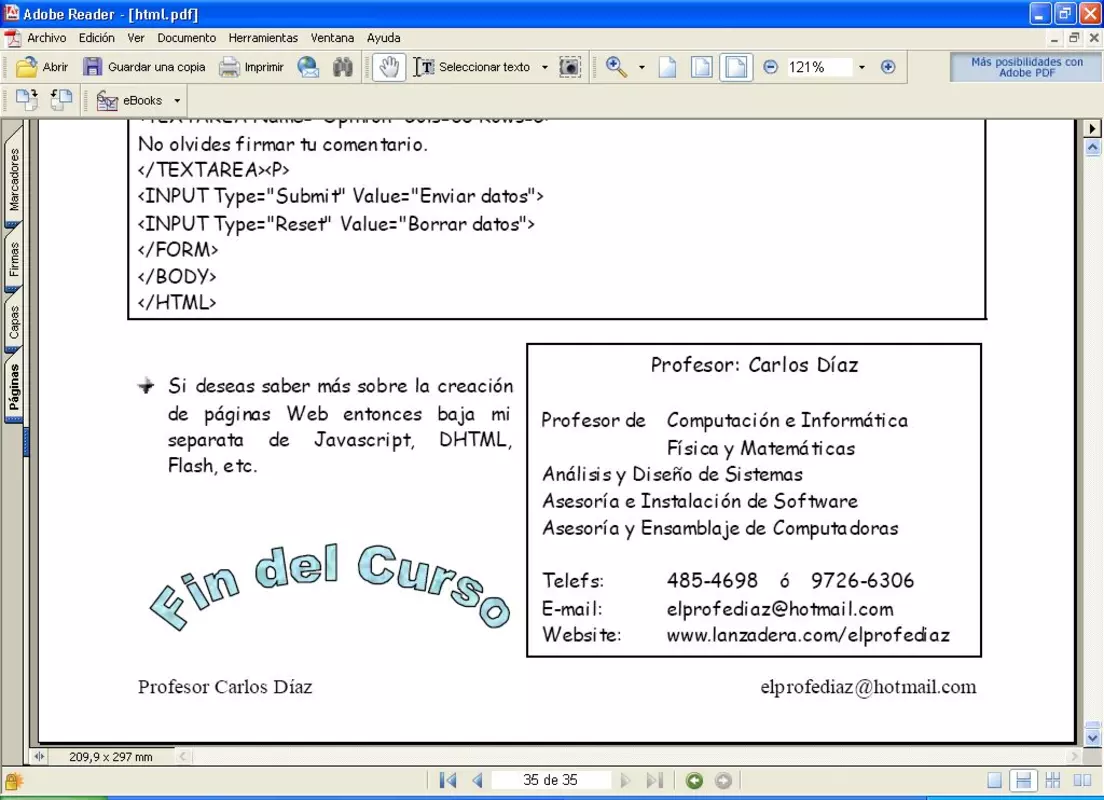Open the Documento menu
The width and height of the screenshot is (1104, 800).
(x=187, y=37)
